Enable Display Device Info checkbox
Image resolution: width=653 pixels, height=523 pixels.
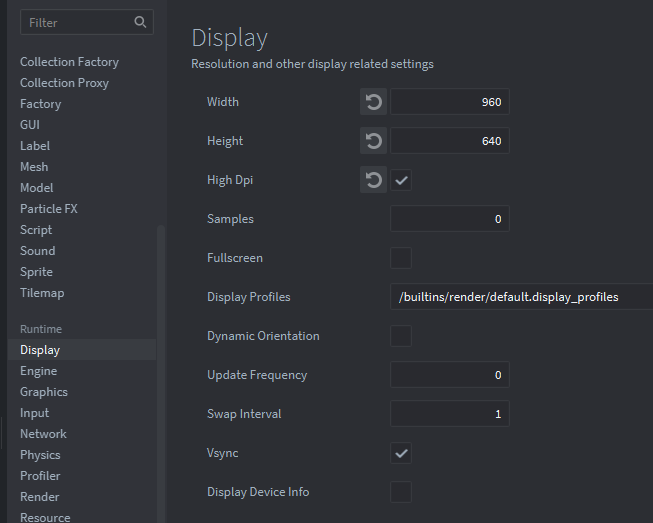[401, 492]
